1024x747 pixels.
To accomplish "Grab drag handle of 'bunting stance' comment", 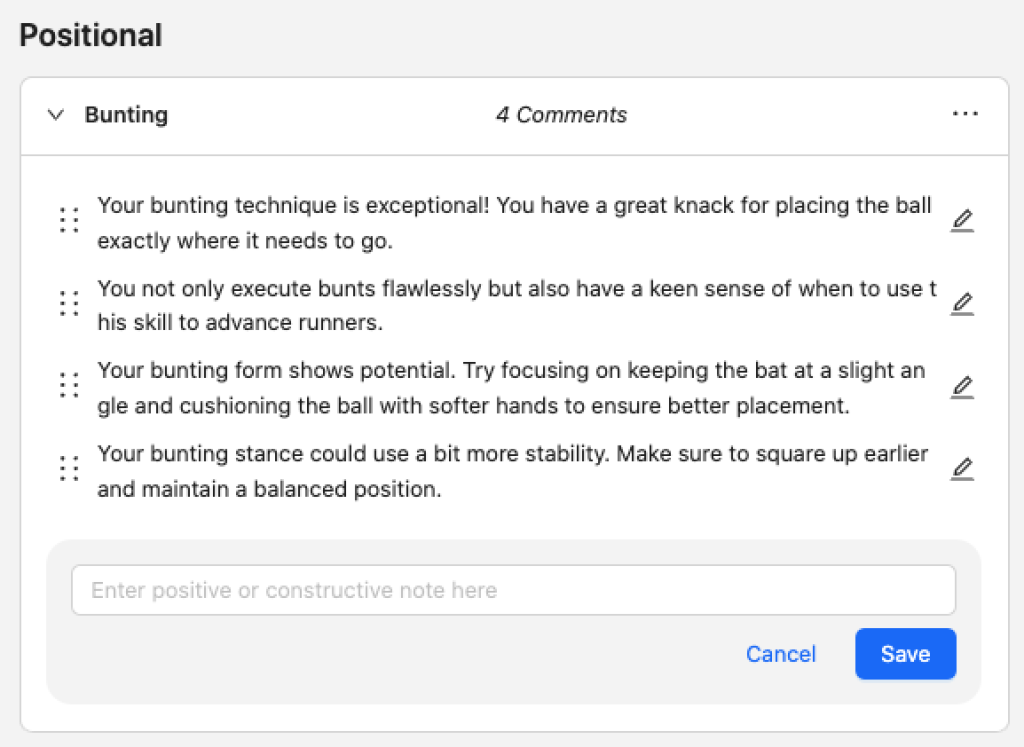I will pyautogui.click(x=69, y=468).
